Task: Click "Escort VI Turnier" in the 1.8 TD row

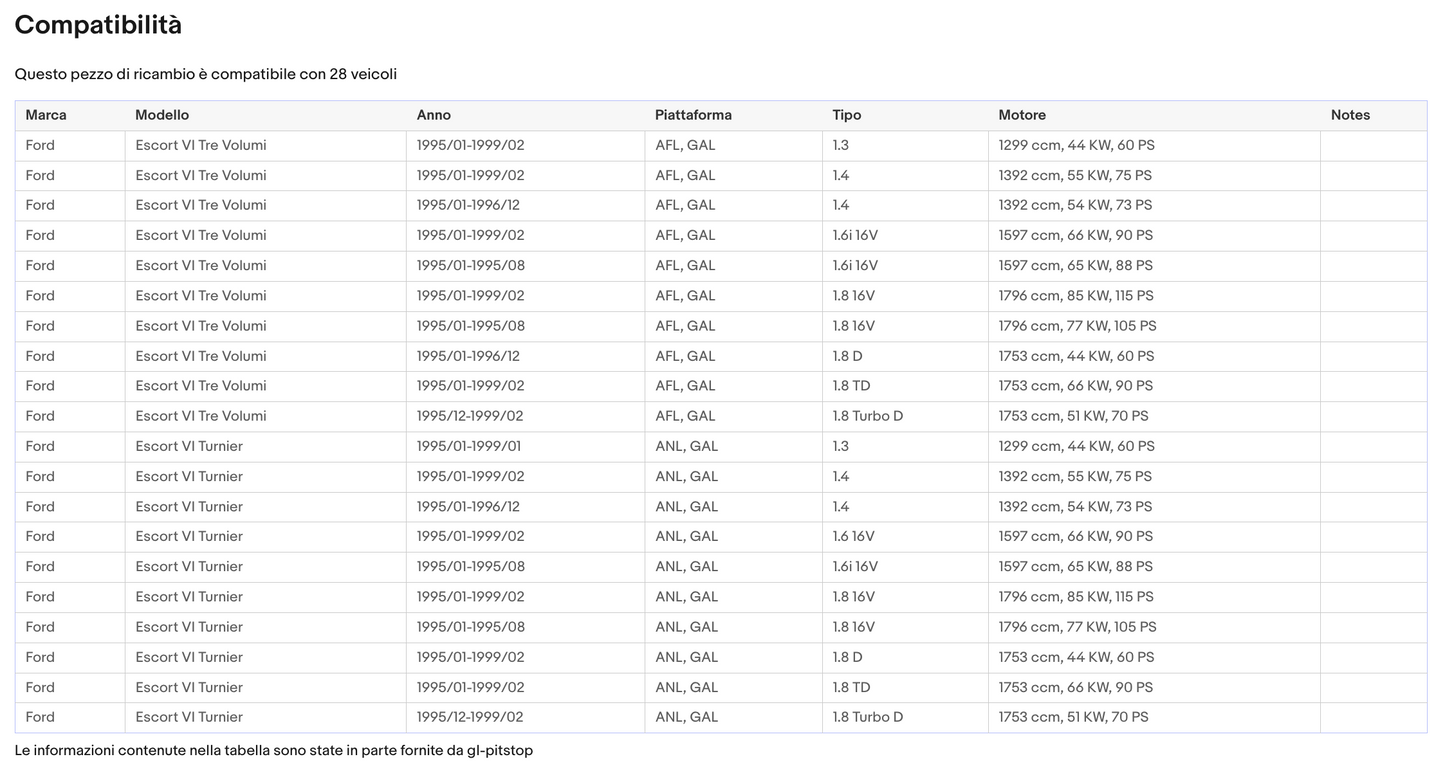Action: pos(189,687)
